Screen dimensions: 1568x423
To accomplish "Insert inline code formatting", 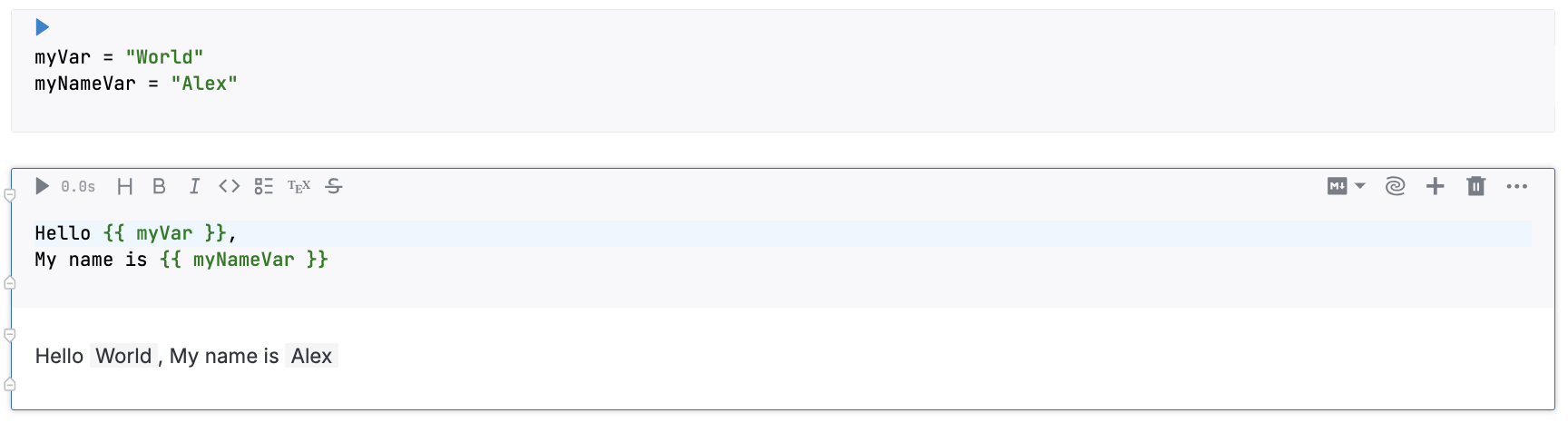I will [x=230, y=186].
